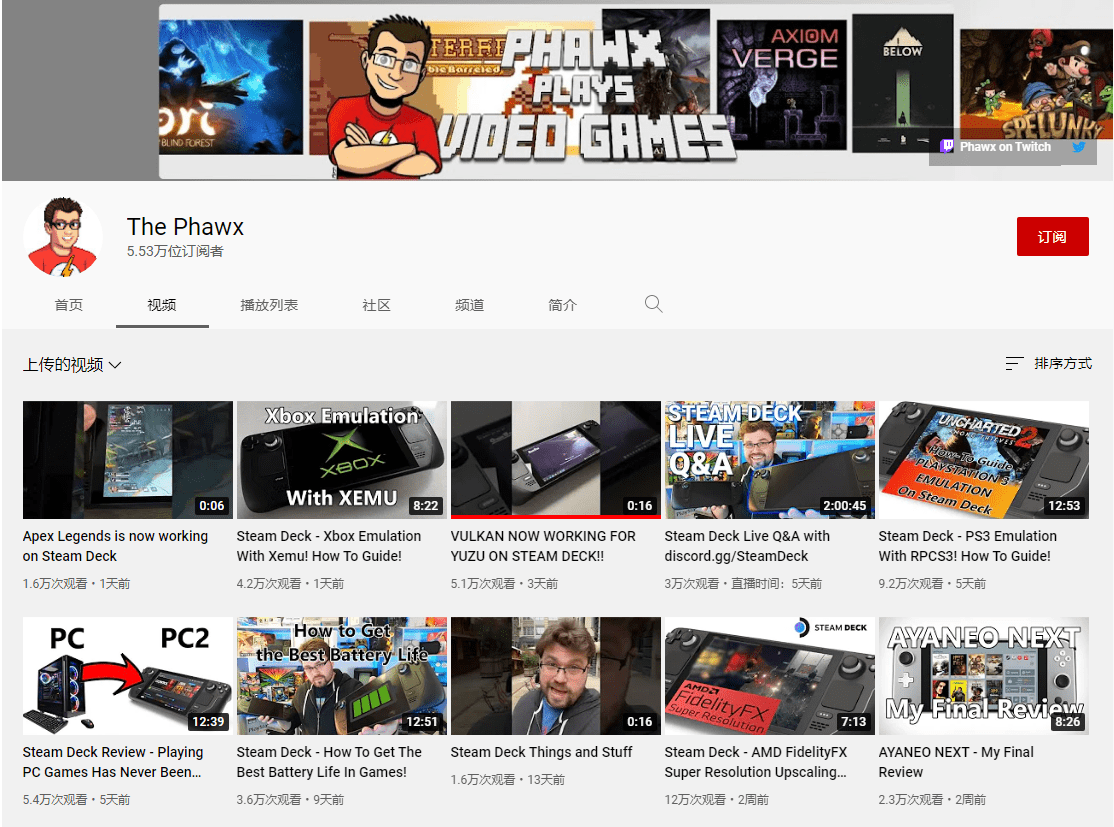
Task: Open the 播放列表 tab
Action: click(x=269, y=305)
